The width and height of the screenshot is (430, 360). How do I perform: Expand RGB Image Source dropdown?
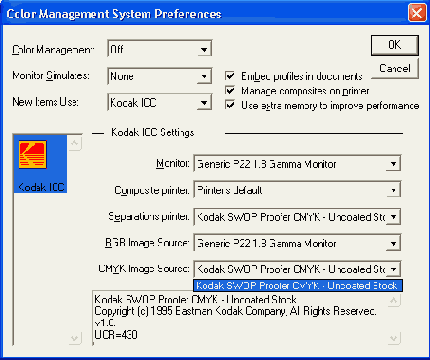click(393, 243)
